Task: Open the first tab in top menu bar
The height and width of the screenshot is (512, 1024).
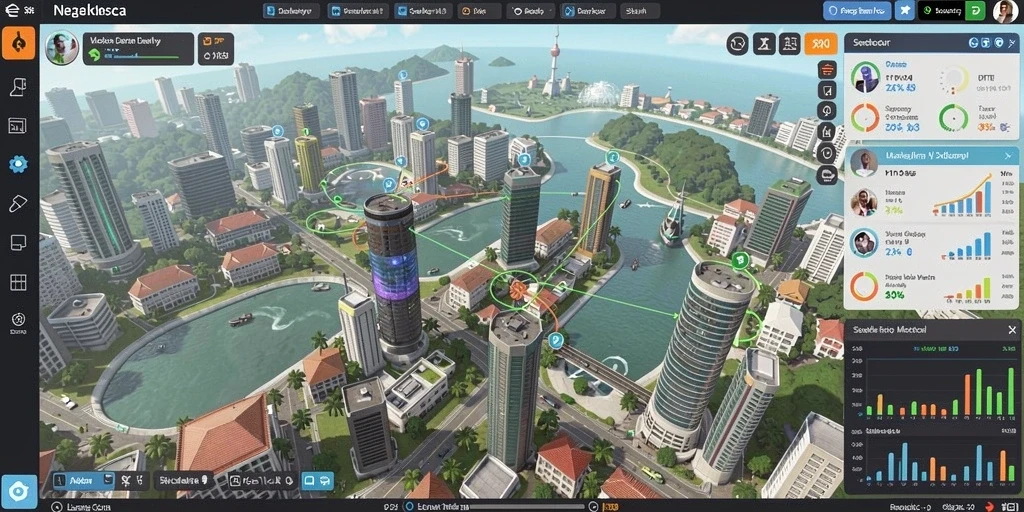Action: (291, 11)
